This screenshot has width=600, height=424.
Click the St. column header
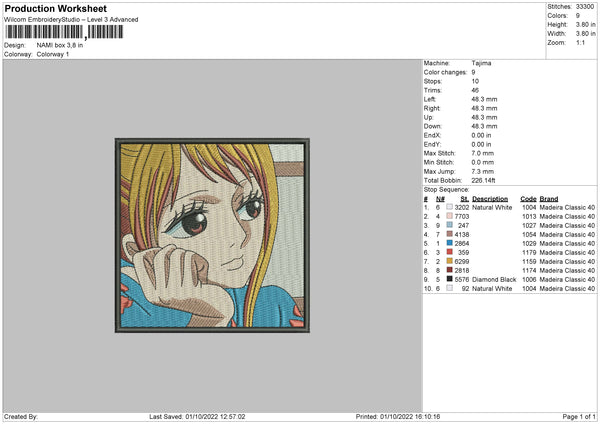pyautogui.click(x=465, y=199)
